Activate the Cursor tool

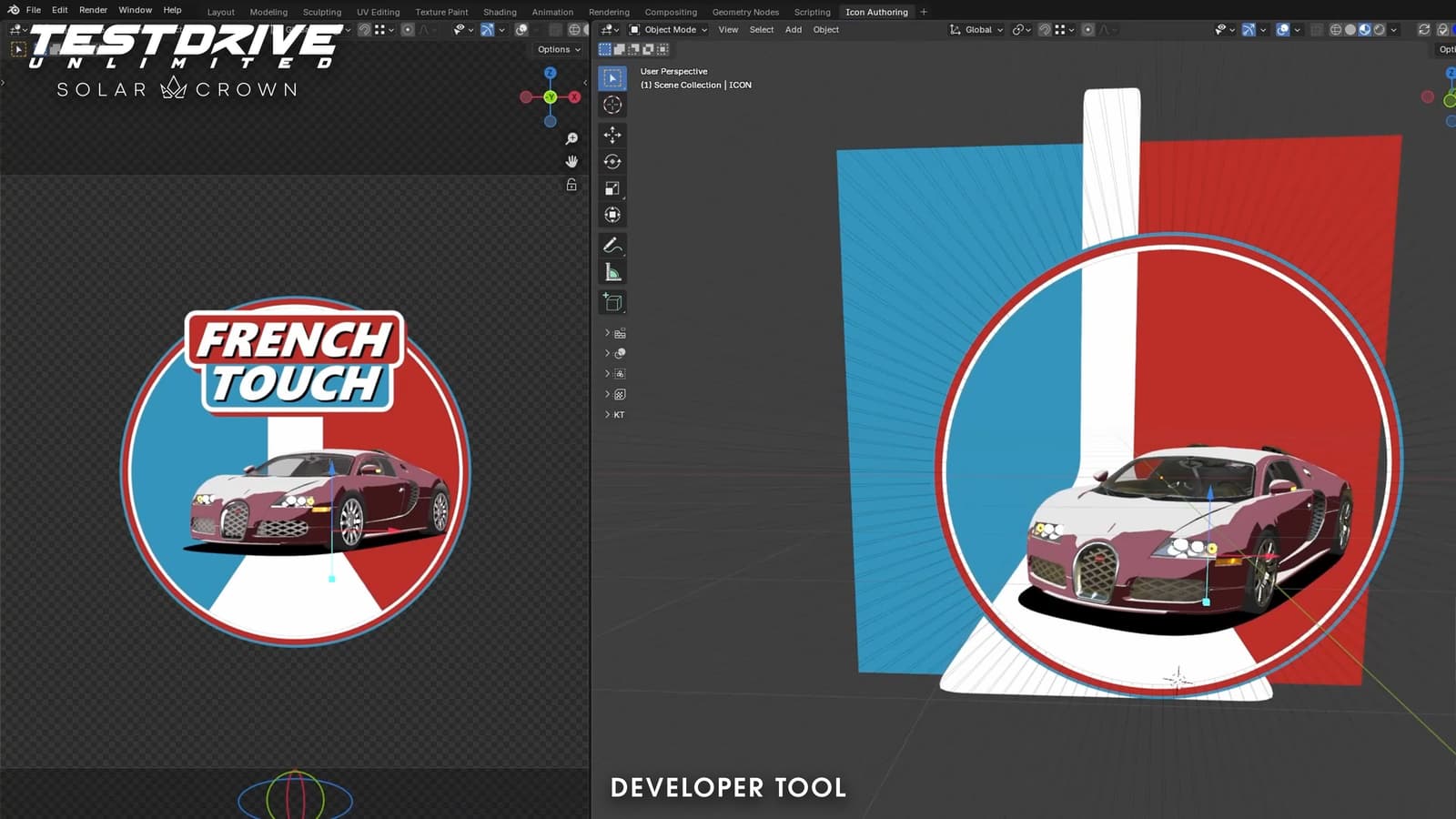click(x=612, y=105)
